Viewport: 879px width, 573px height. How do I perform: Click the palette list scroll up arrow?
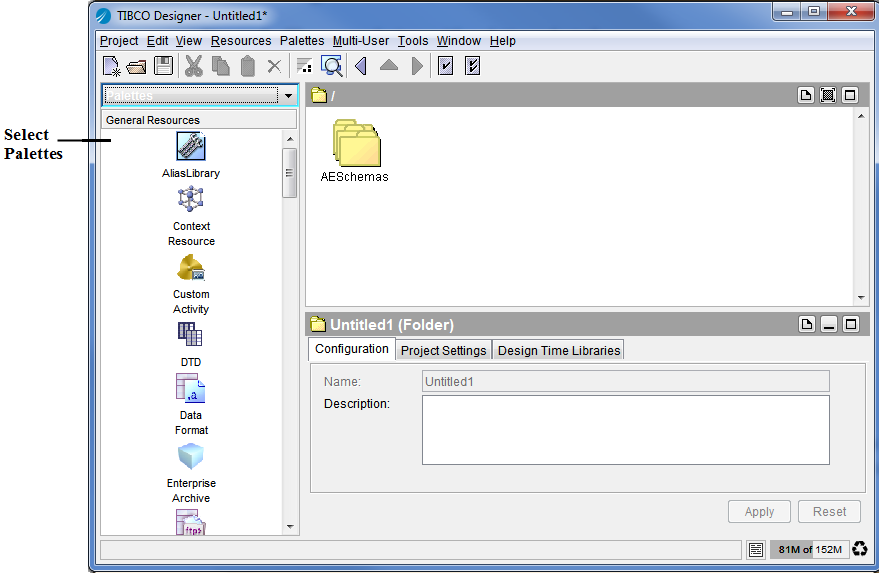point(290,138)
